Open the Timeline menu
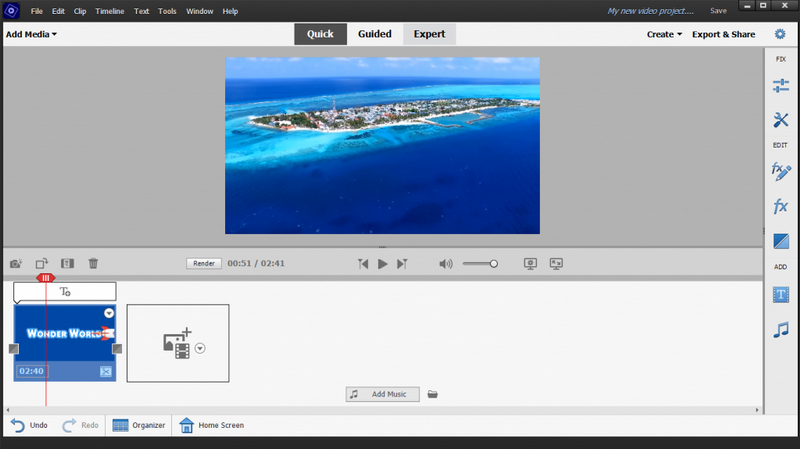 tap(110, 11)
